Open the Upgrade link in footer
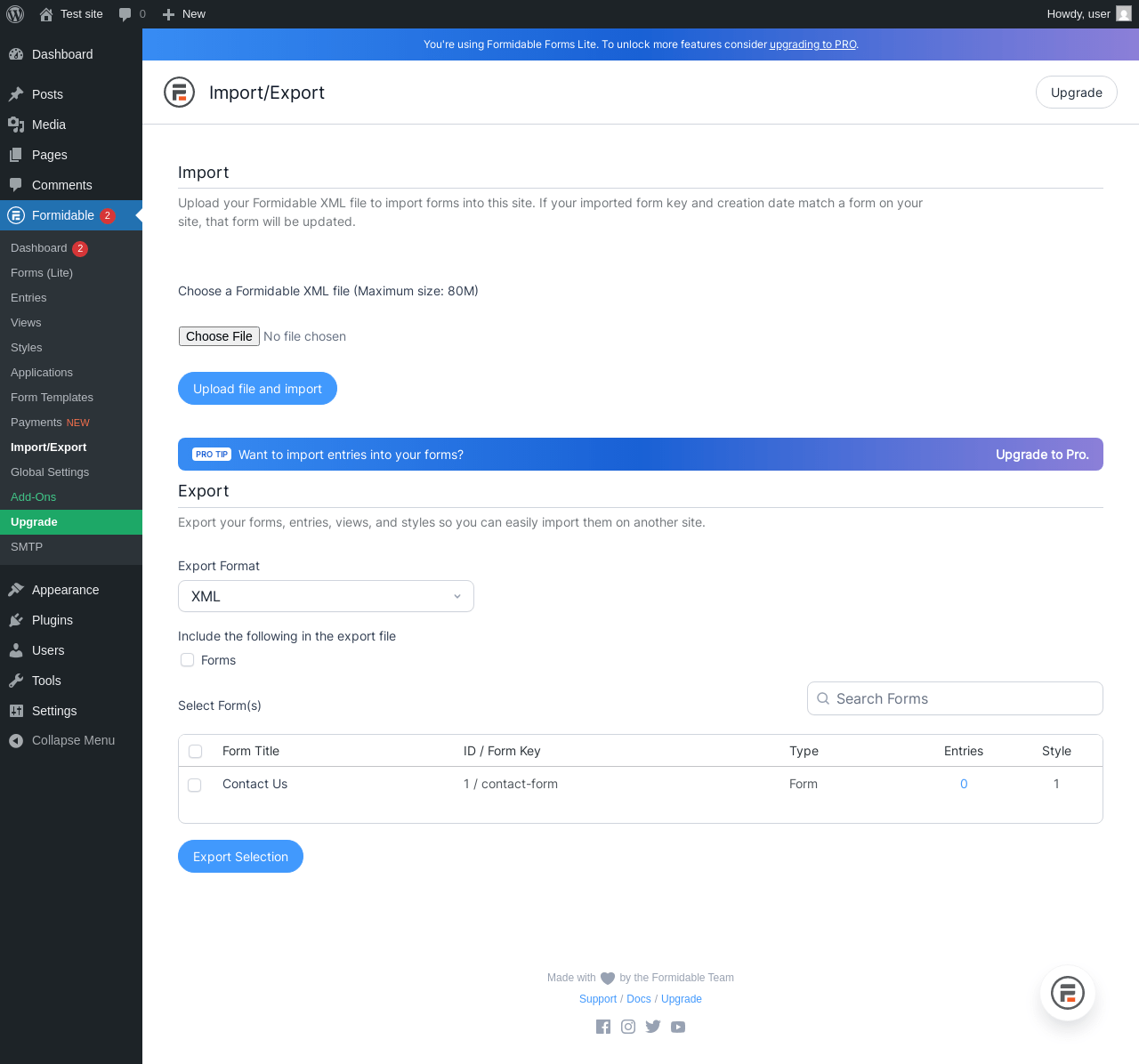The width and height of the screenshot is (1139, 1064). point(682,999)
